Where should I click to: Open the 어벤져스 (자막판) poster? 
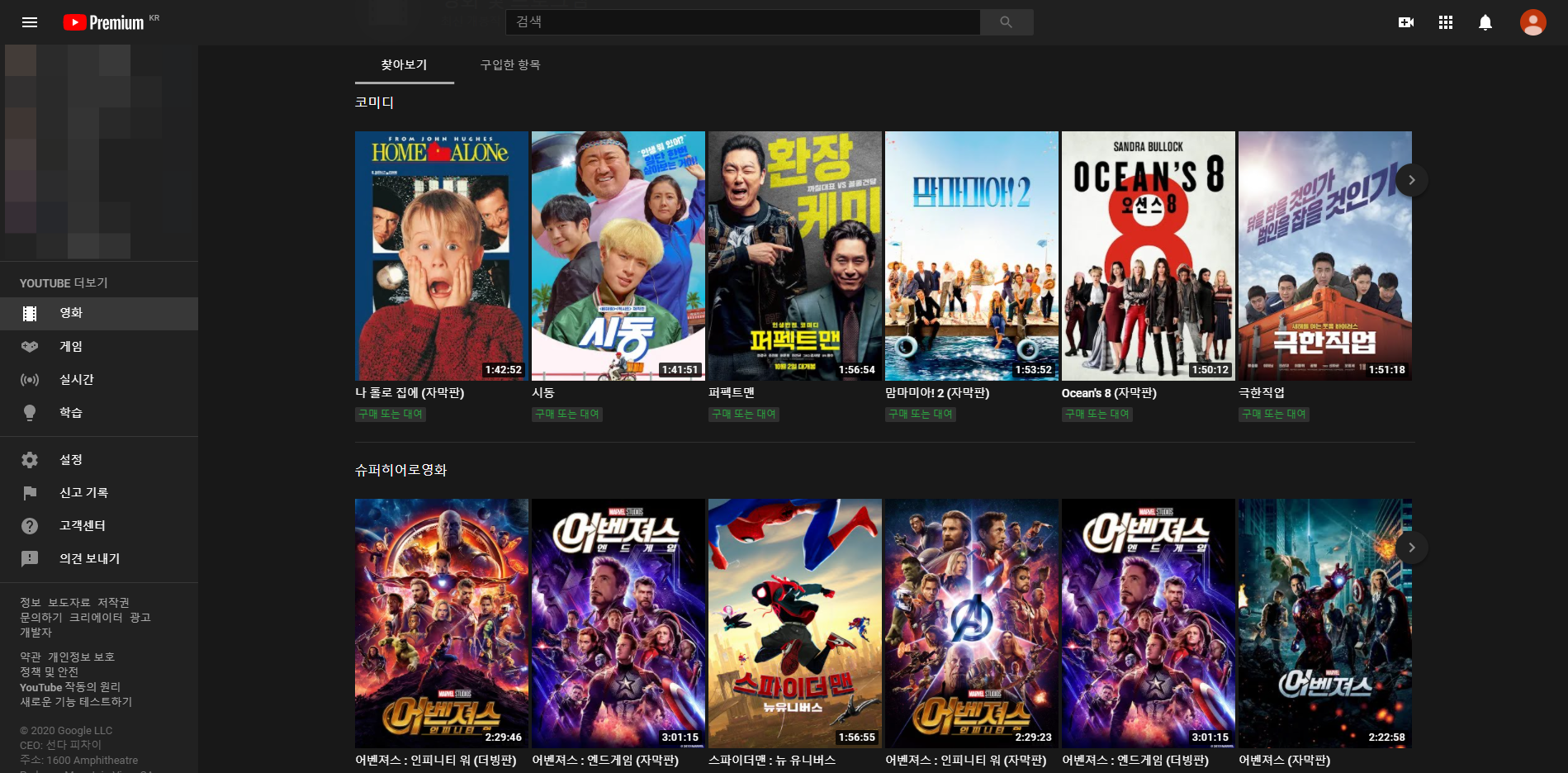tap(1325, 624)
